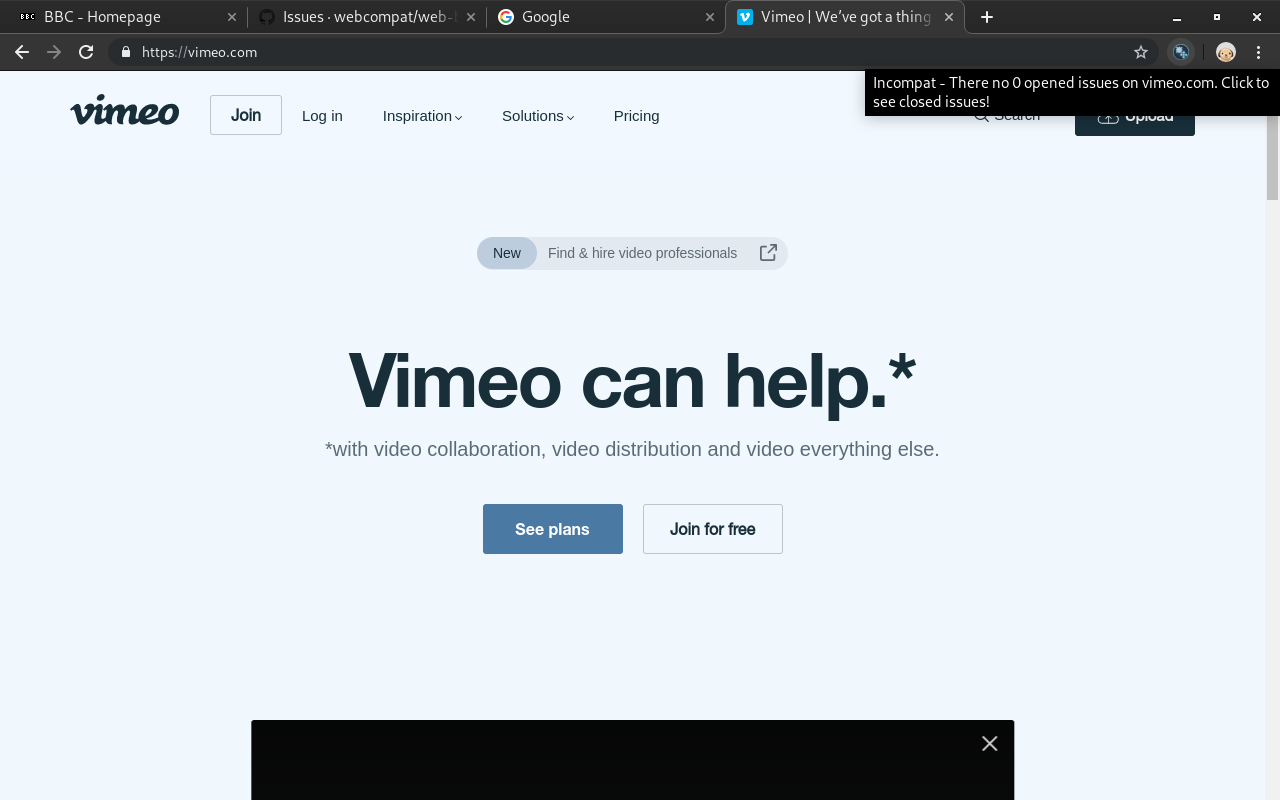Close the BBC - Homepage tab

click(x=232, y=17)
